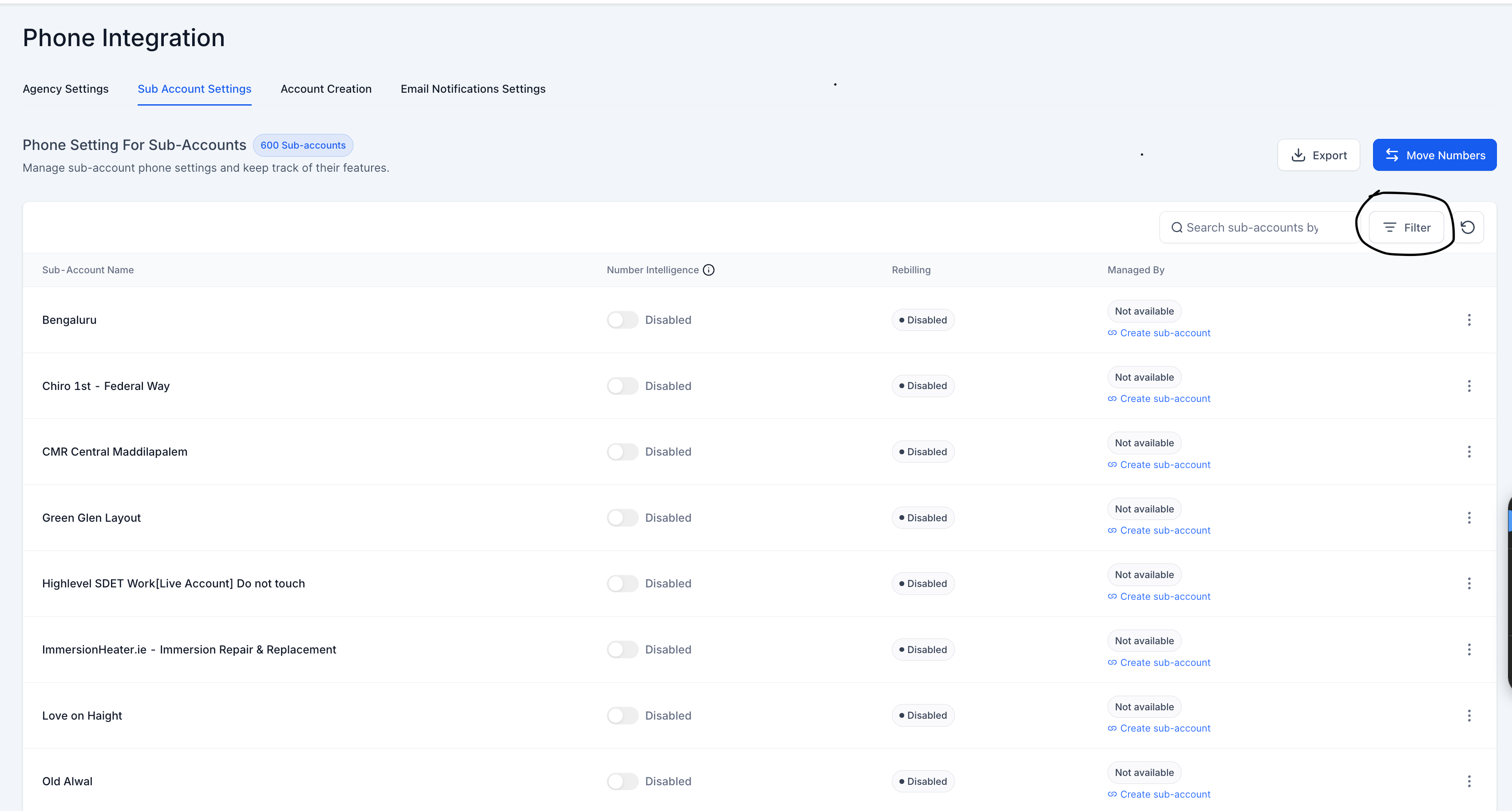Switch to the Agency Settings tab
Viewport: 1512px width, 811px height.
tap(65, 89)
